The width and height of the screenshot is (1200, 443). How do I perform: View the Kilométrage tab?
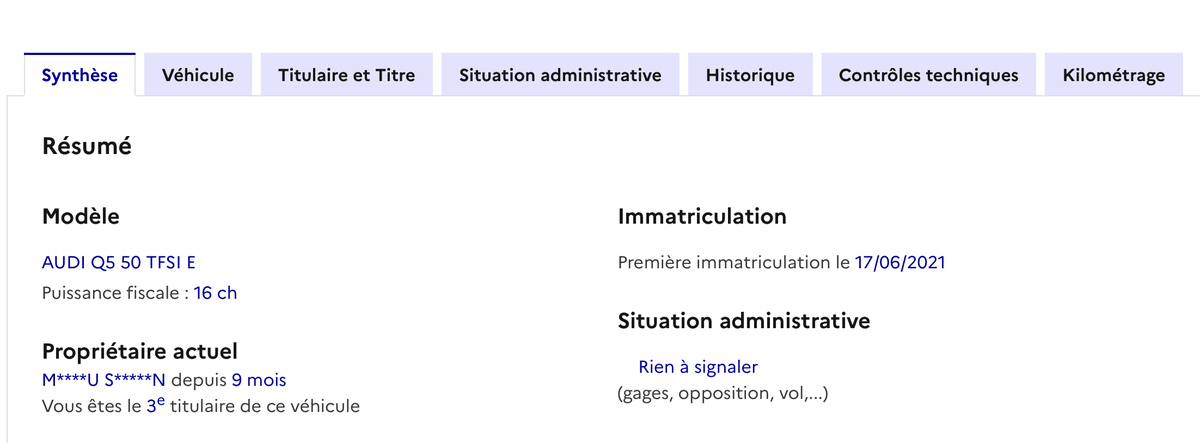tap(1114, 75)
